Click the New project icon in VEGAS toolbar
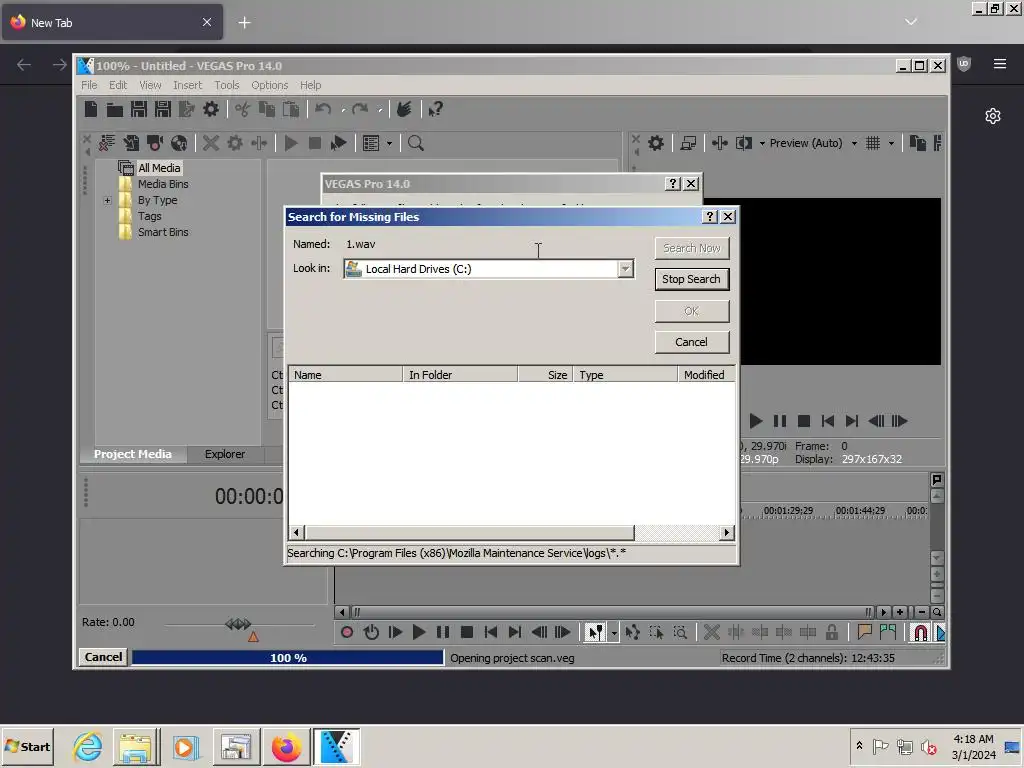 tap(91, 109)
